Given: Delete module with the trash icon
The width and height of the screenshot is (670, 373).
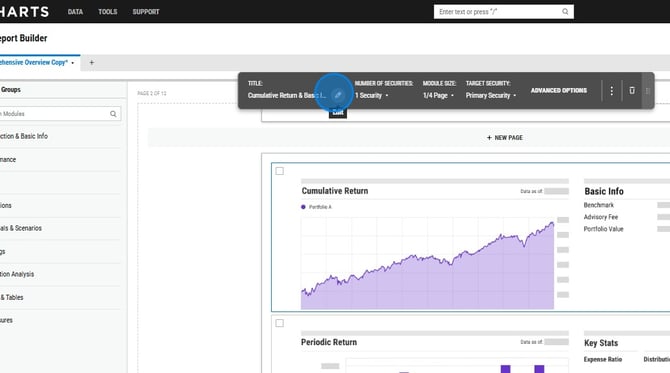Looking at the screenshot, I should click(x=632, y=90).
